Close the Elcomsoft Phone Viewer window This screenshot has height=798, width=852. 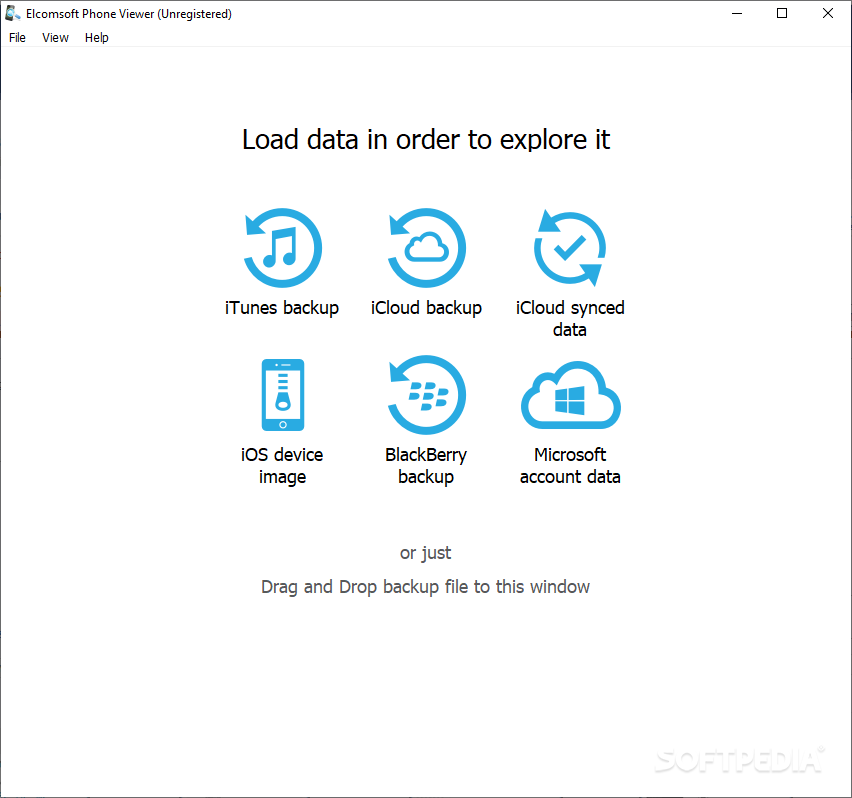(x=828, y=13)
